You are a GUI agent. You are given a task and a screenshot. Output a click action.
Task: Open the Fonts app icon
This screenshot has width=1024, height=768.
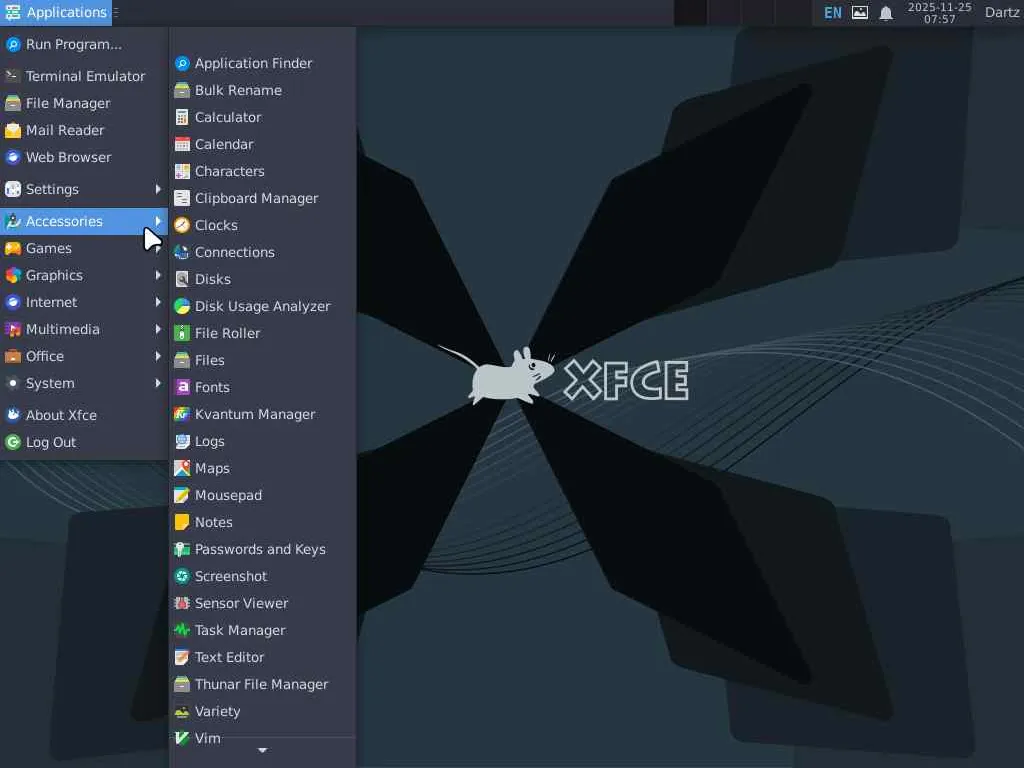click(182, 387)
